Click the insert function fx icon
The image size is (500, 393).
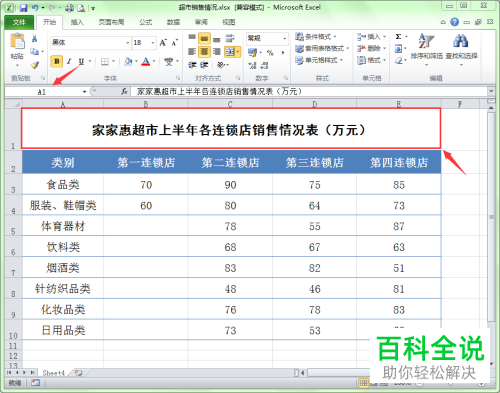click(x=124, y=91)
